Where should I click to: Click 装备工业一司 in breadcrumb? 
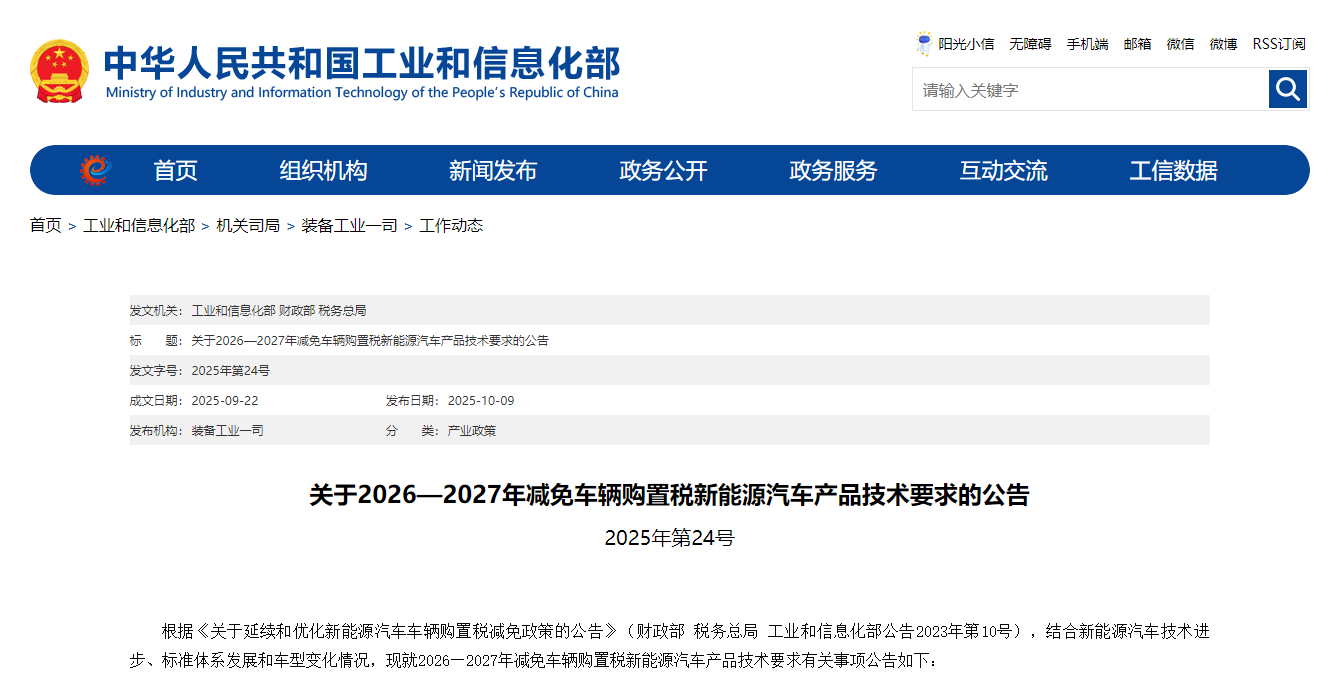[x=349, y=226]
